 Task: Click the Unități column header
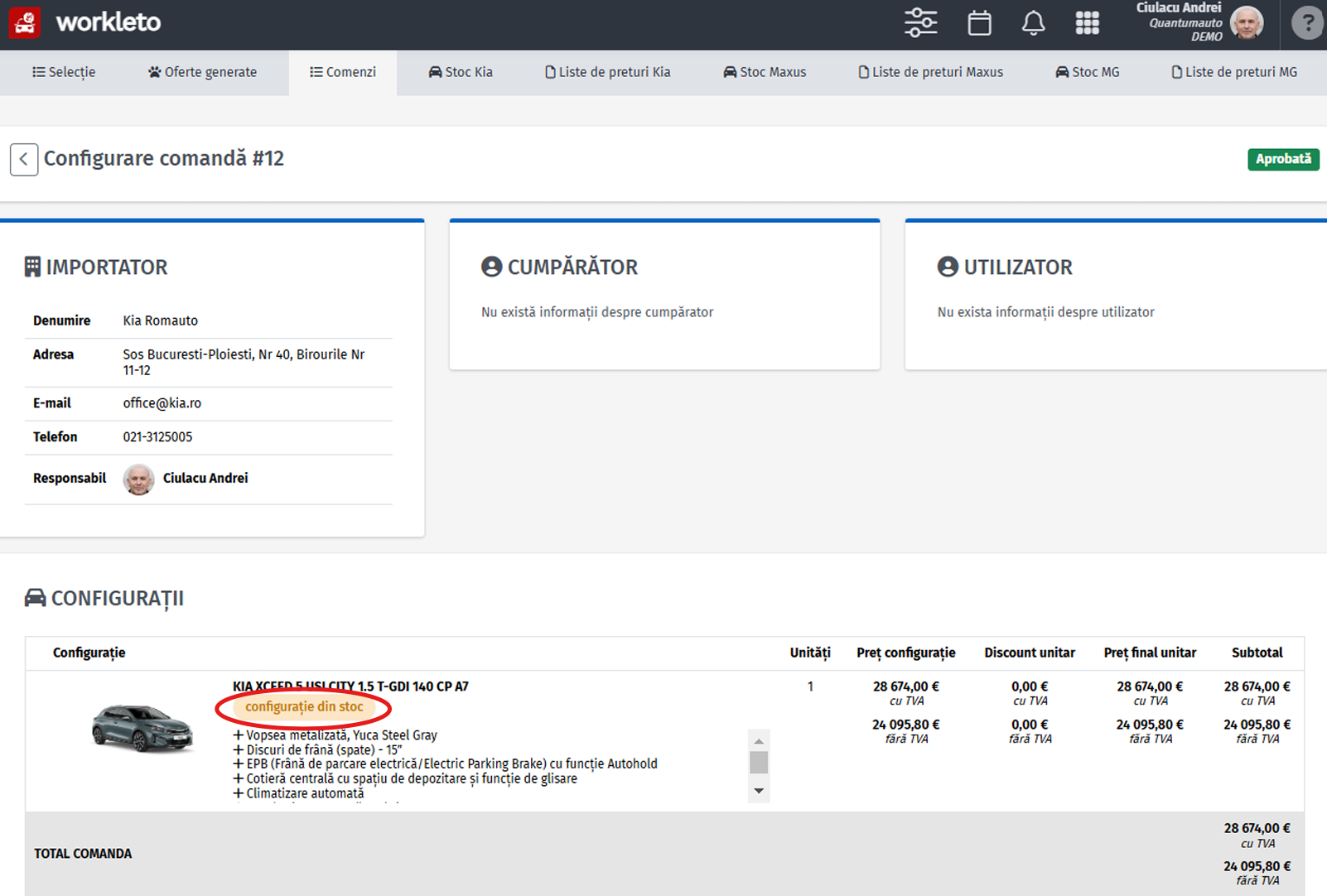click(810, 653)
